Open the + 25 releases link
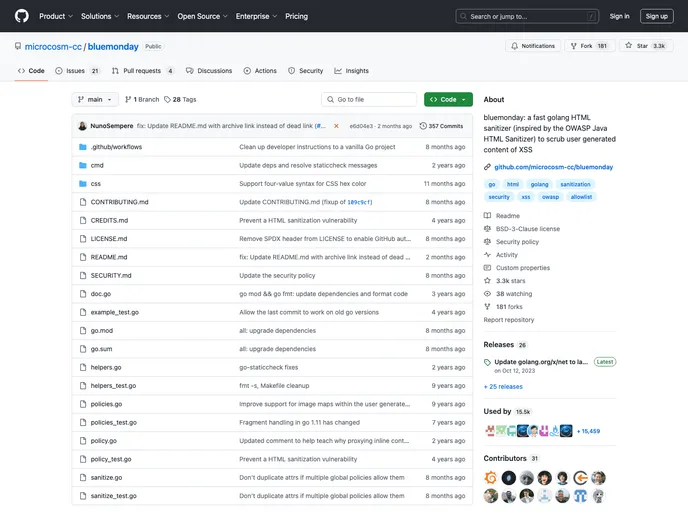 point(503,387)
